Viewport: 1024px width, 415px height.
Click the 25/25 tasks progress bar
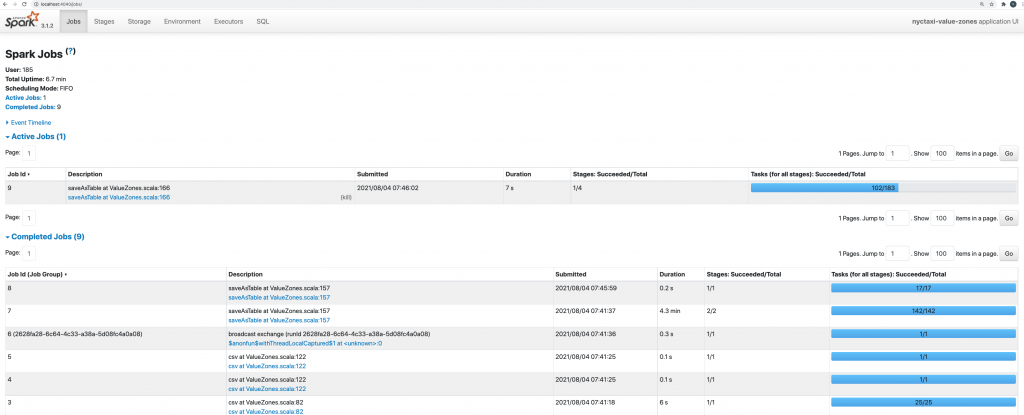(x=923, y=403)
